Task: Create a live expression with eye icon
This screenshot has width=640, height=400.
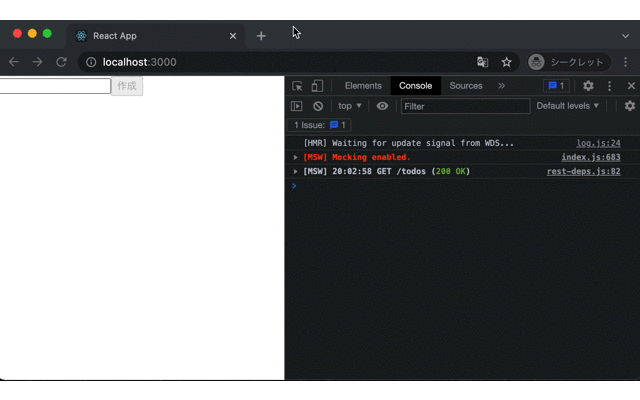Action: 382,106
